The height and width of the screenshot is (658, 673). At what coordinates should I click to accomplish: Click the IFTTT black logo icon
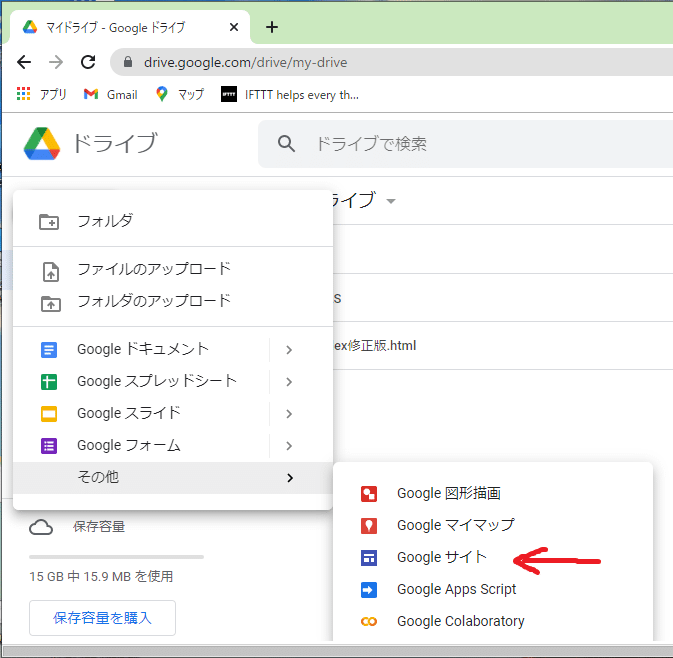point(229,94)
